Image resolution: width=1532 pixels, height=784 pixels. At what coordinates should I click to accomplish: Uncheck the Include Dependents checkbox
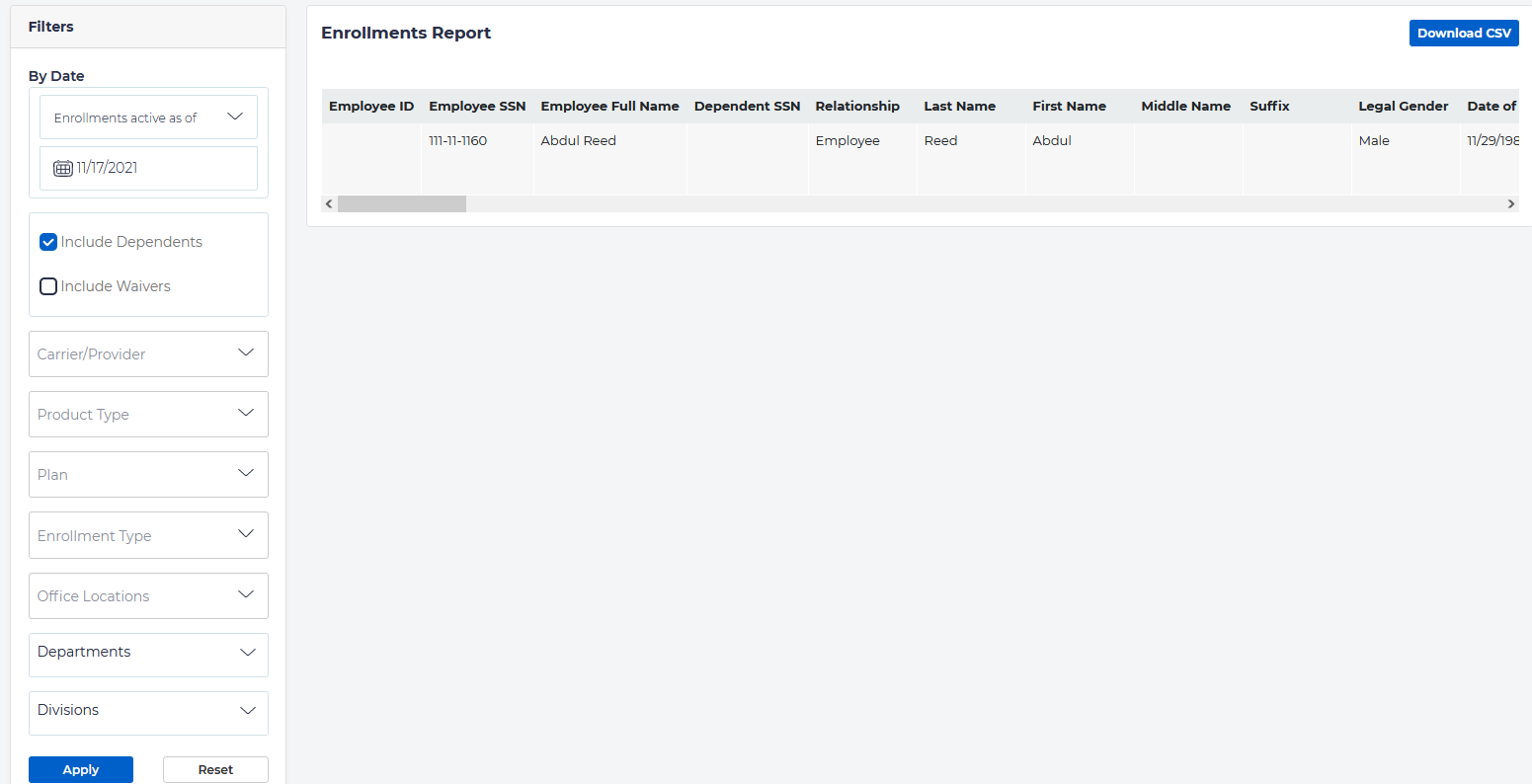[48, 242]
